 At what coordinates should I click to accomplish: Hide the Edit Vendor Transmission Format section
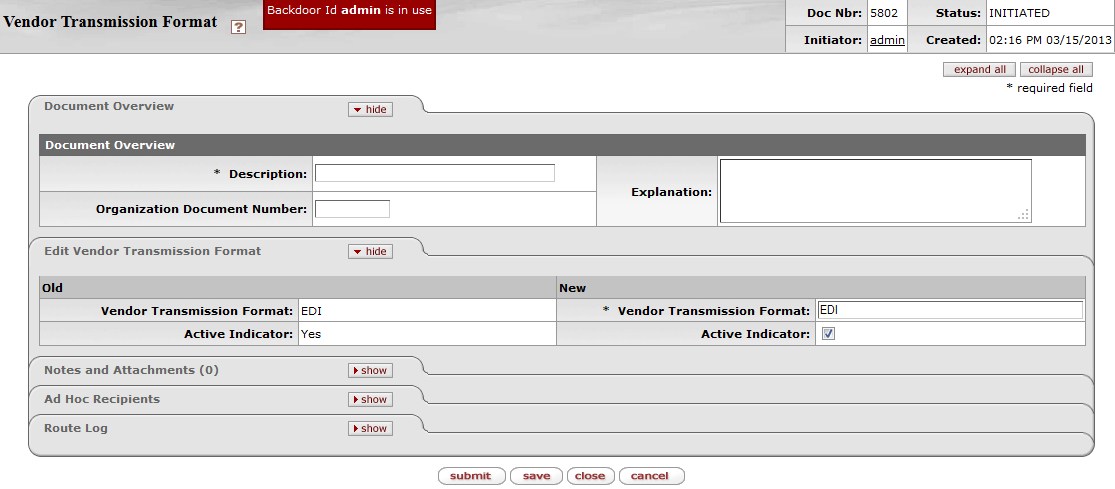(370, 252)
